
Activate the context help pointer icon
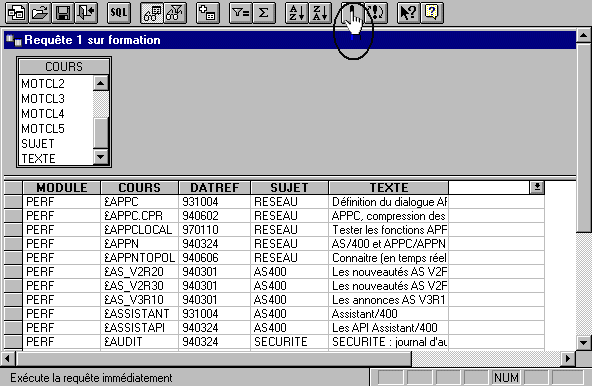click(409, 13)
